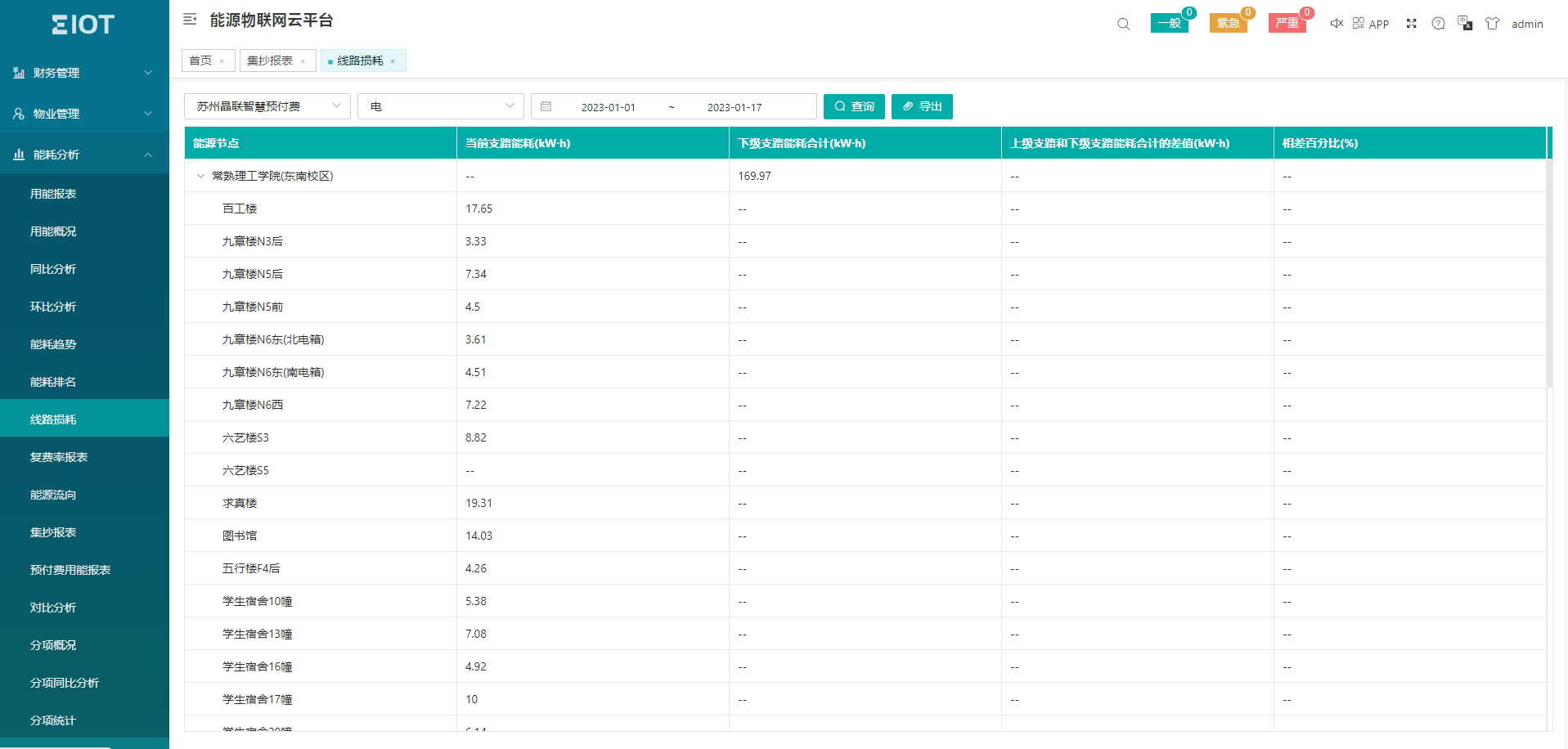Click the table's vertical scrollbar

click(1549, 272)
